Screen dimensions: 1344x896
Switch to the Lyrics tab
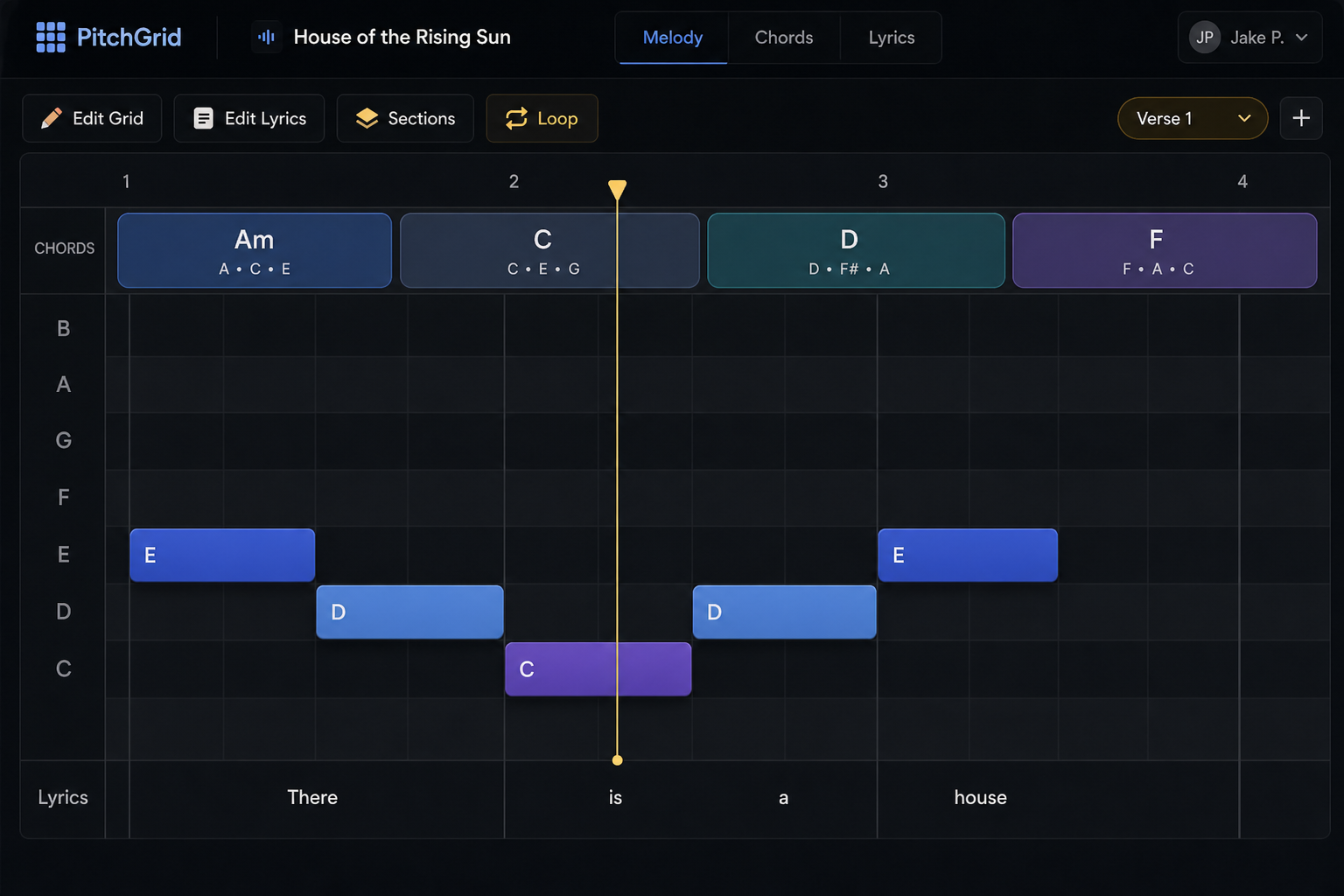pyautogui.click(x=892, y=38)
